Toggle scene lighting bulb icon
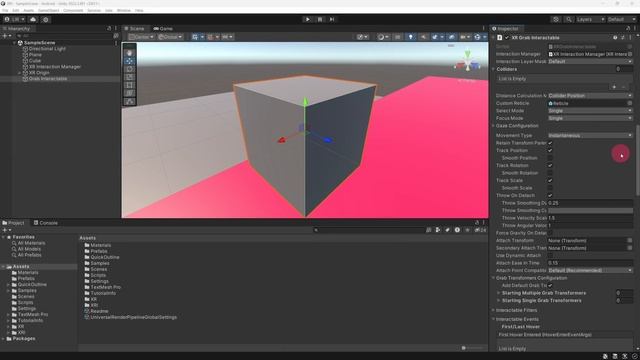The width and height of the screenshot is (640, 360). (410, 37)
